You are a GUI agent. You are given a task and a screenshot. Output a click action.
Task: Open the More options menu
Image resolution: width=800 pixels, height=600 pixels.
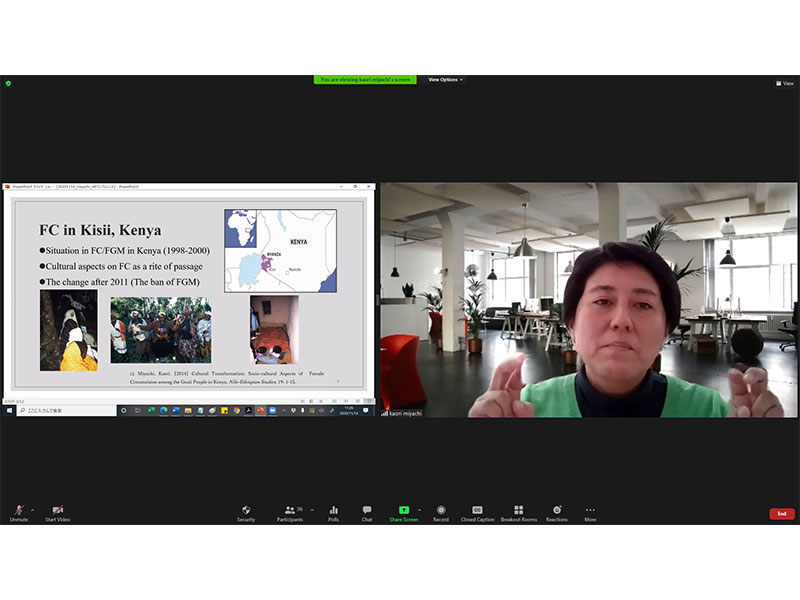tap(590, 512)
